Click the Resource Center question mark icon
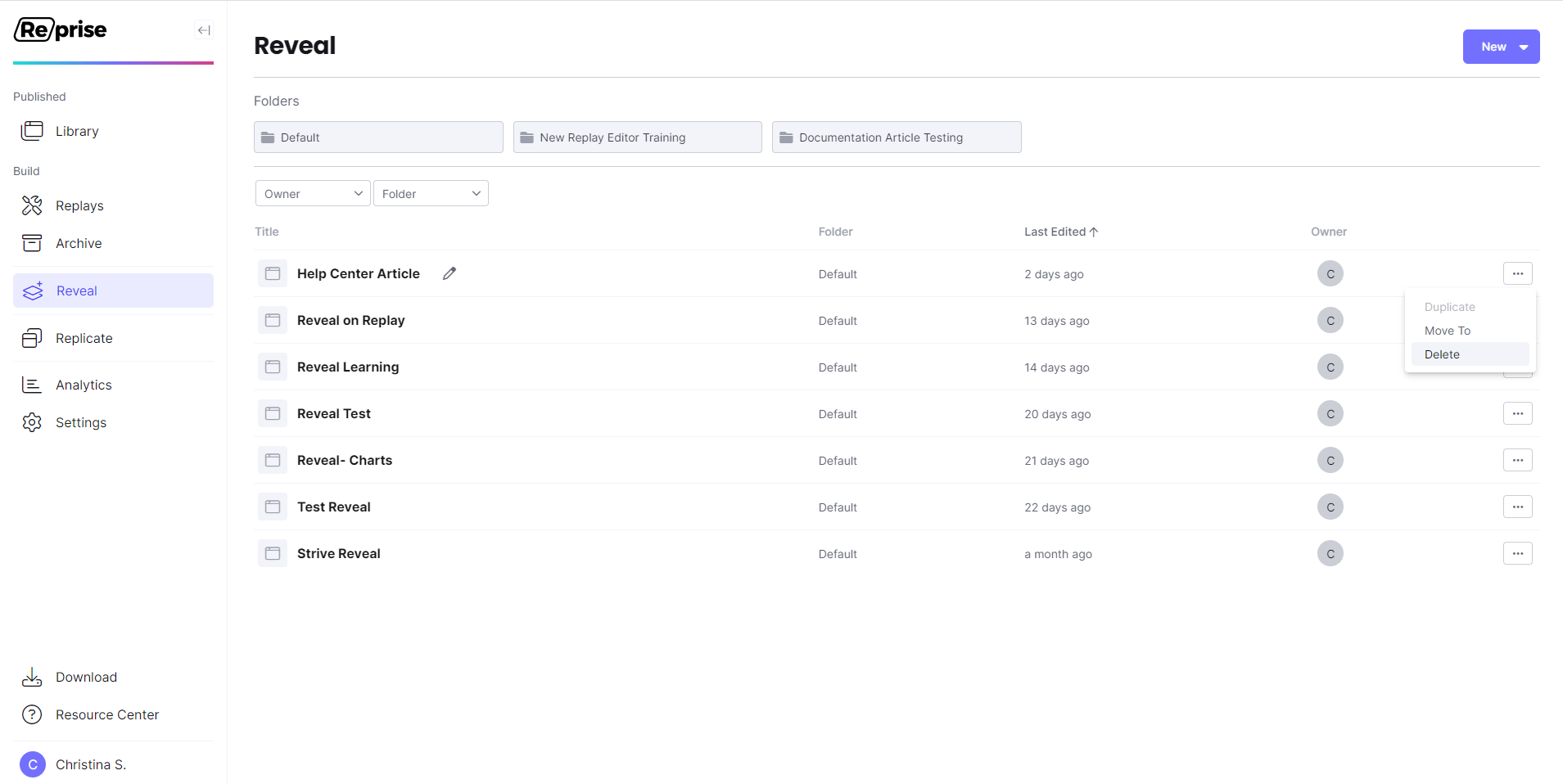 (32, 714)
